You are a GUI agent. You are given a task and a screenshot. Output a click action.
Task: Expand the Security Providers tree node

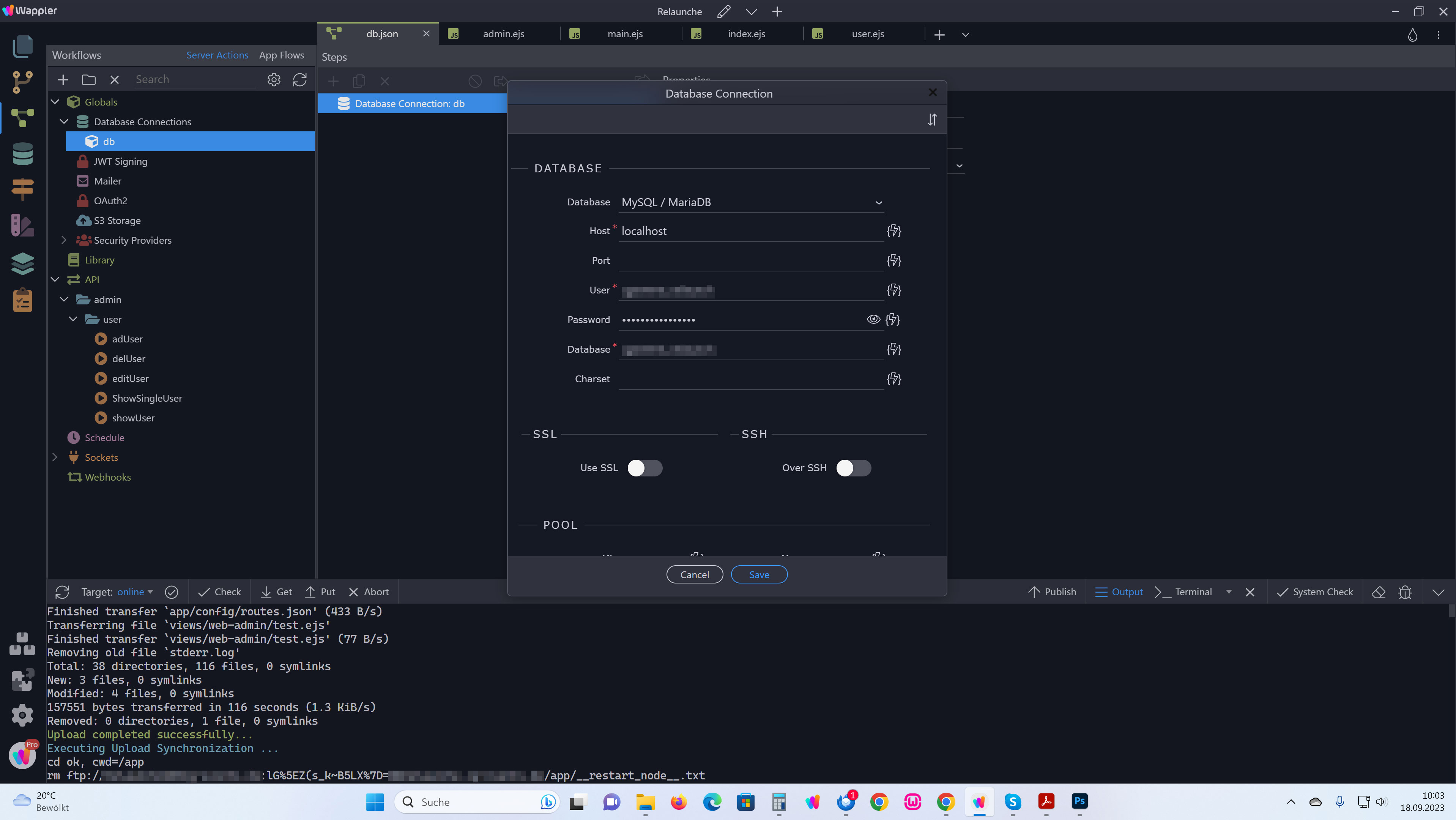(x=64, y=240)
